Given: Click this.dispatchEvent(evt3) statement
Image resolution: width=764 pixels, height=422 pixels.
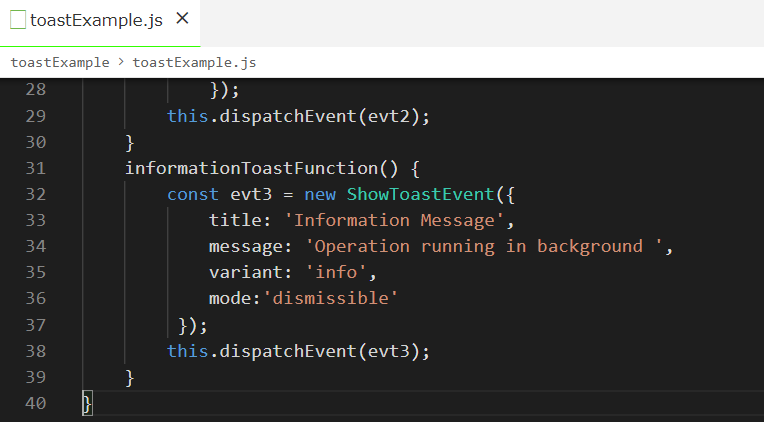Looking at the screenshot, I should (299, 351).
